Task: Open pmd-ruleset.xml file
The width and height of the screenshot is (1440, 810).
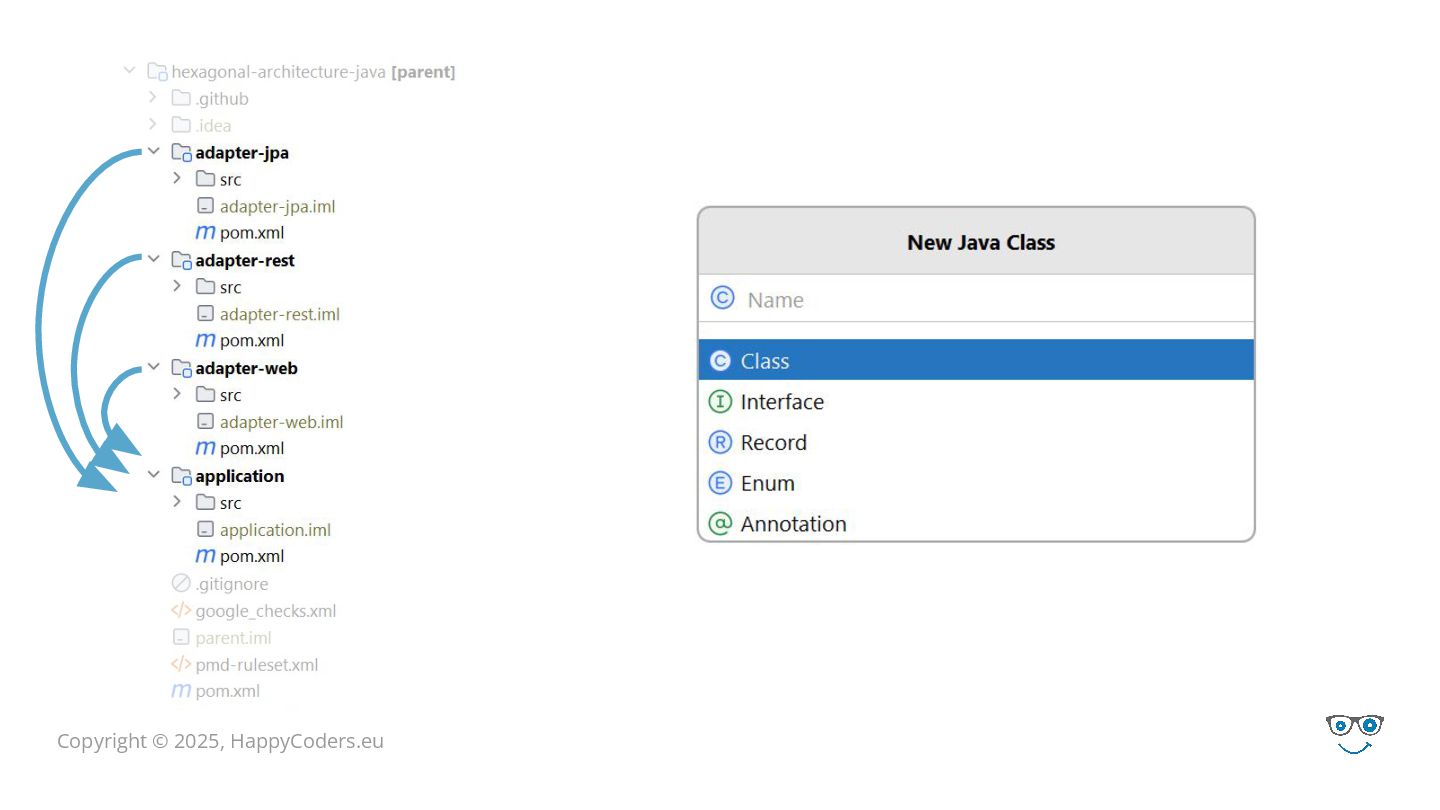Action: (x=256, y=665)
